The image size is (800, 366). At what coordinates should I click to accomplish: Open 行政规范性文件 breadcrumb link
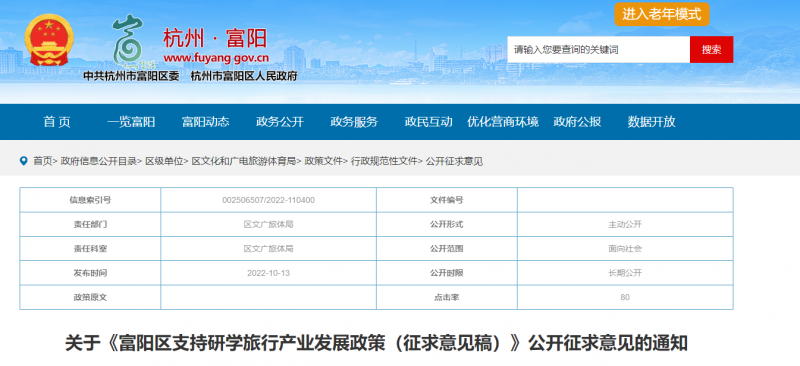[384, 161]
